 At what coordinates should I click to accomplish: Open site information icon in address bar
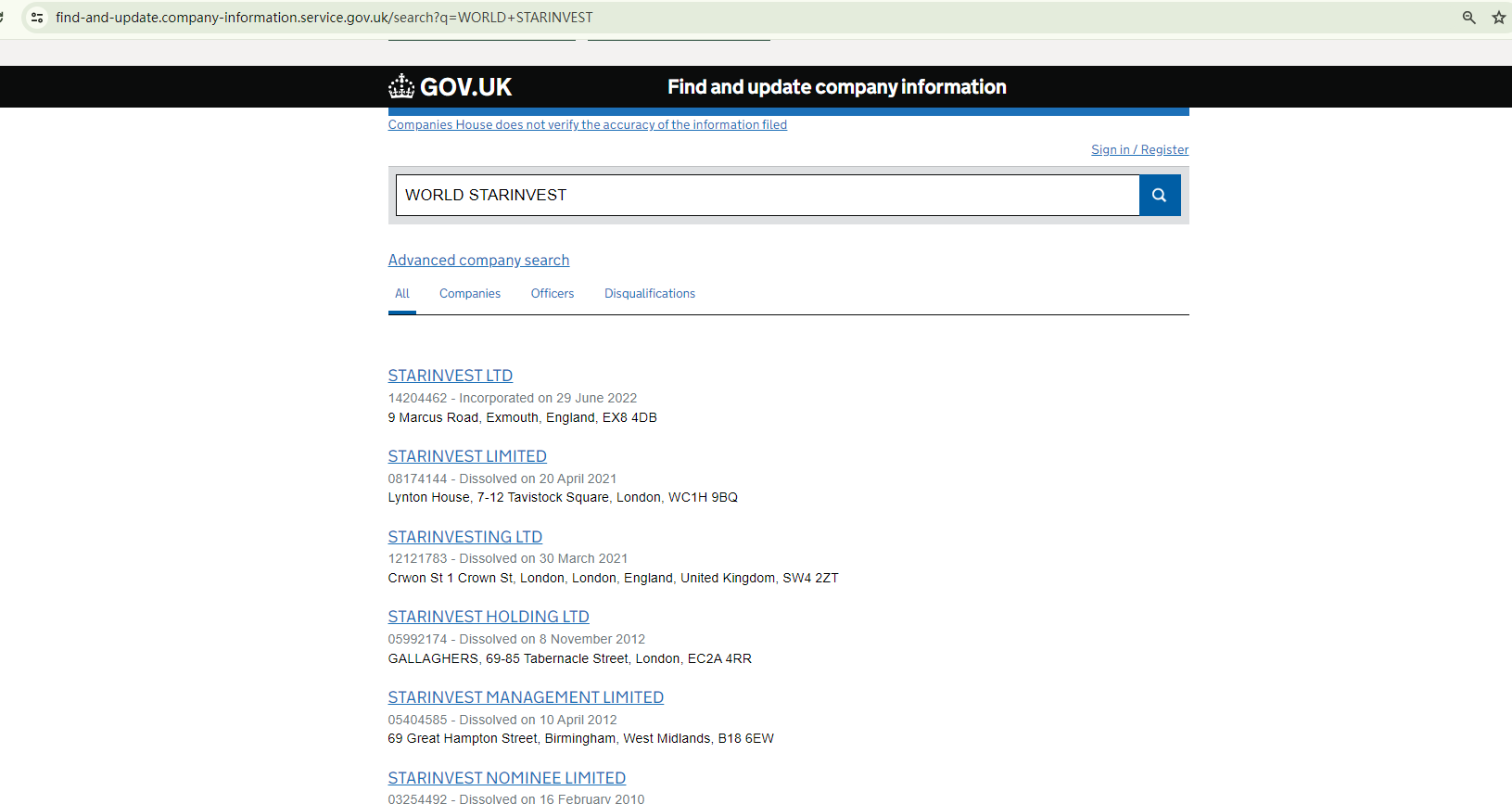click(x=37, y=18)
